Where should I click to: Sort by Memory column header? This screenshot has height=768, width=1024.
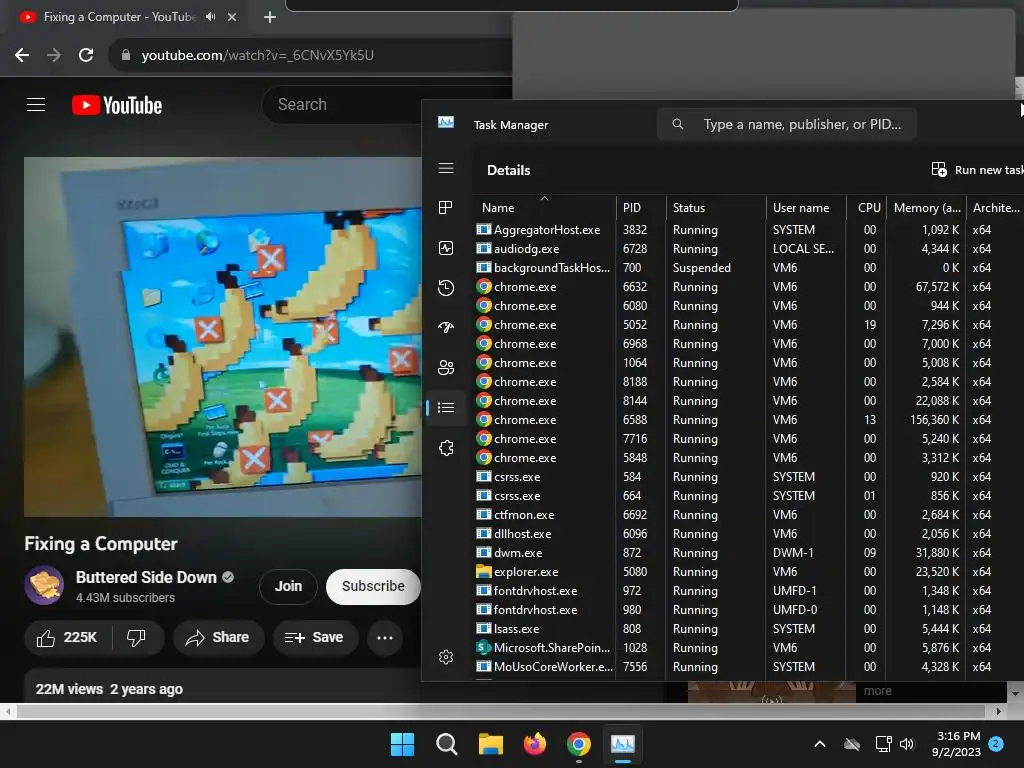926,208
